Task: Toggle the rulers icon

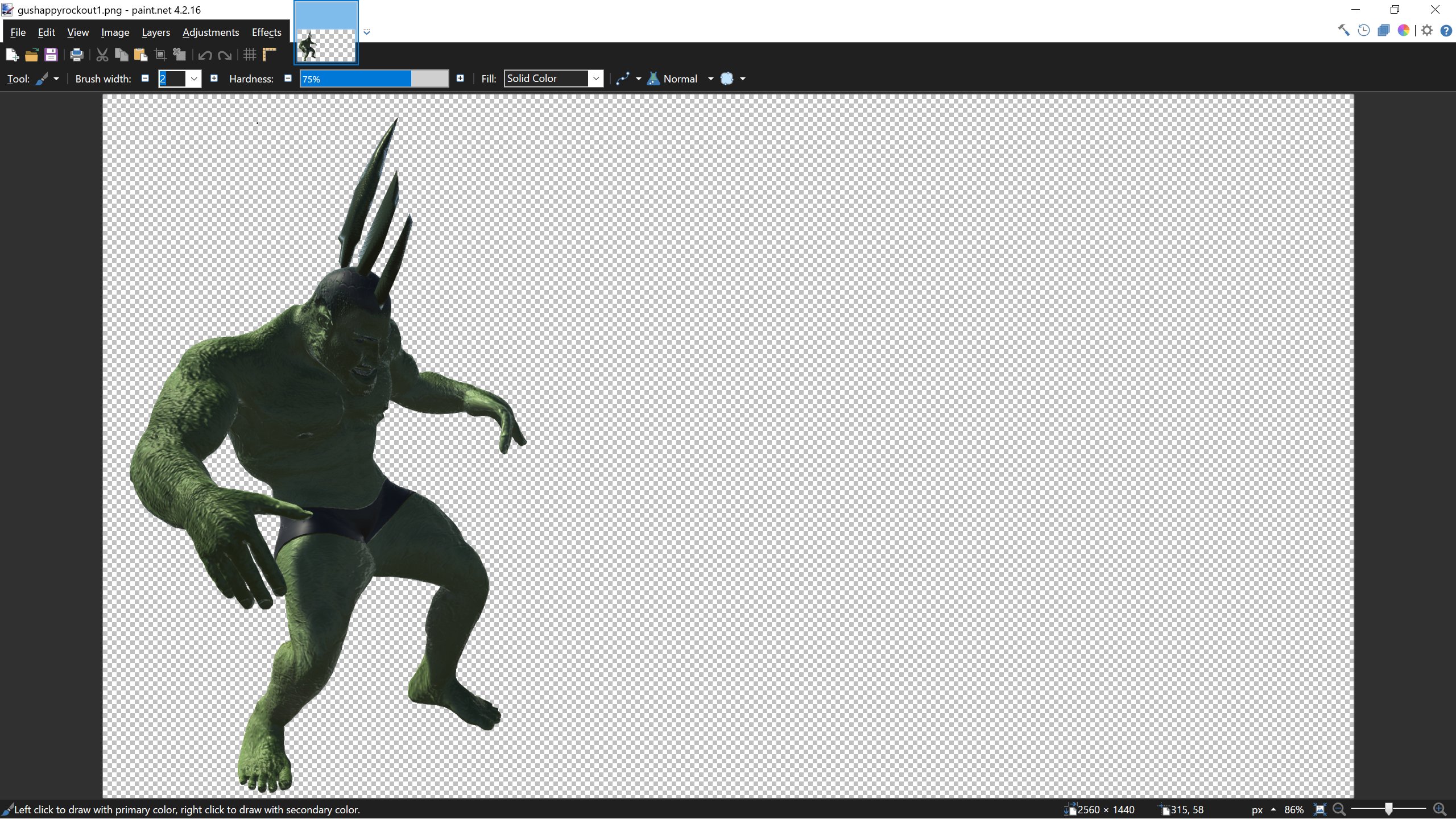Action: pyautogui.click(x=270, y=55)
